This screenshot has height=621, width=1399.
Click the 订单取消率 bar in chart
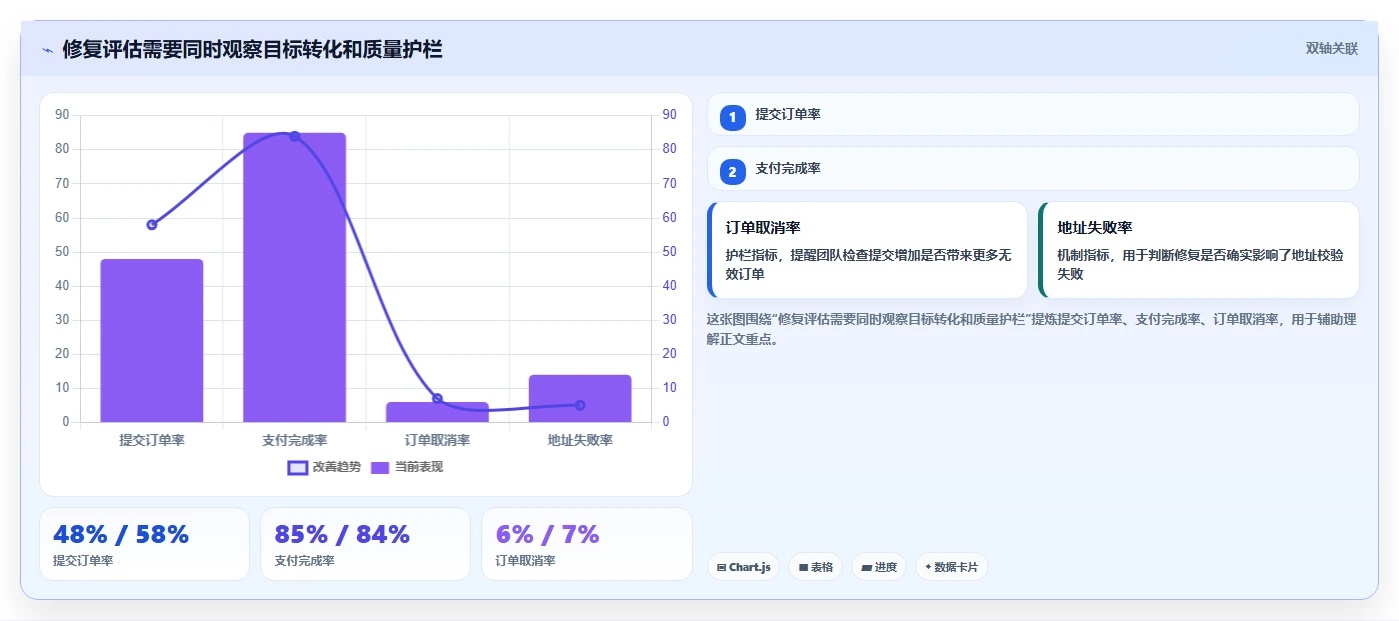coord(437,412)
